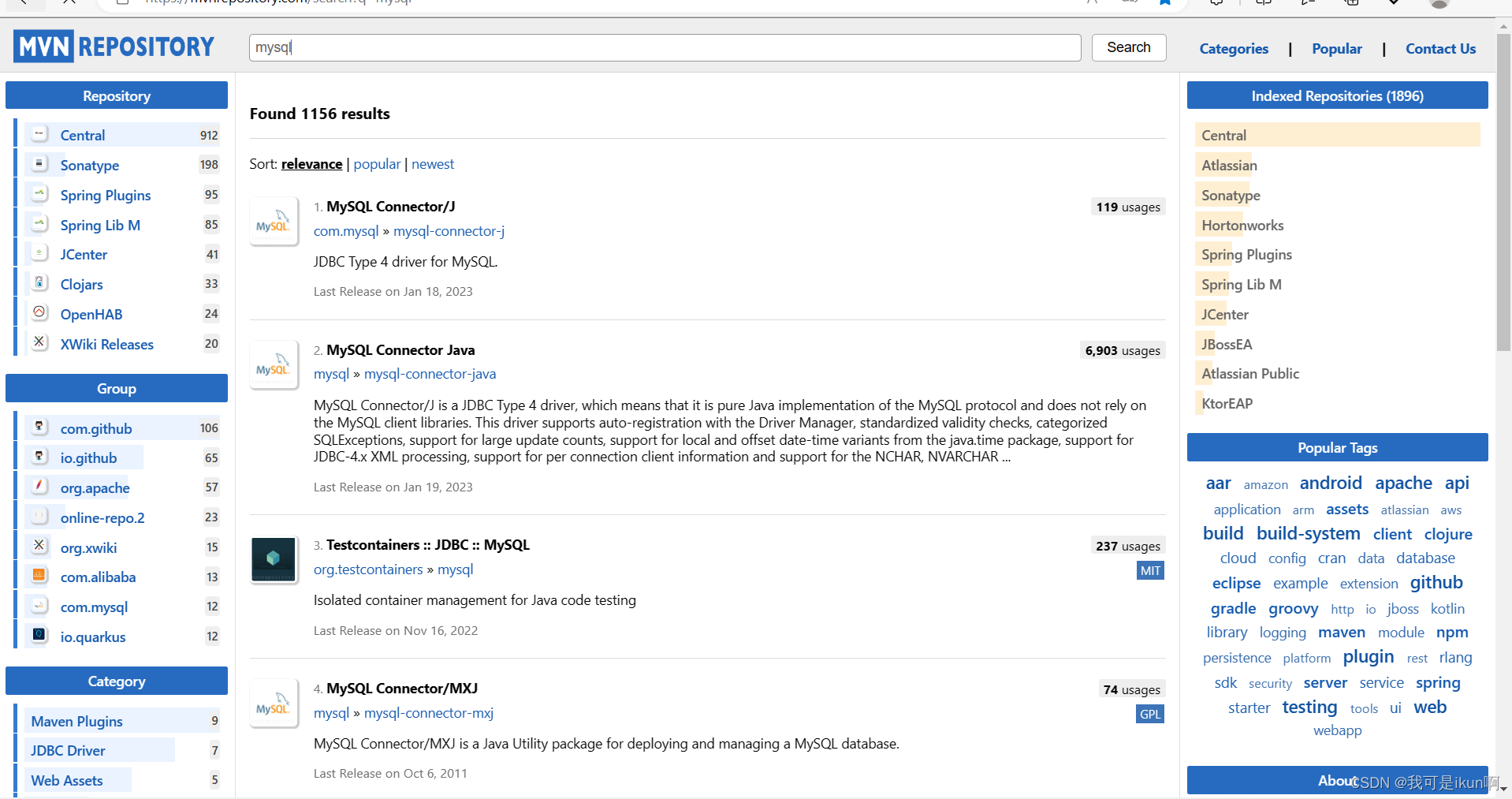Select the build-system popular tag

(1308, 533)
